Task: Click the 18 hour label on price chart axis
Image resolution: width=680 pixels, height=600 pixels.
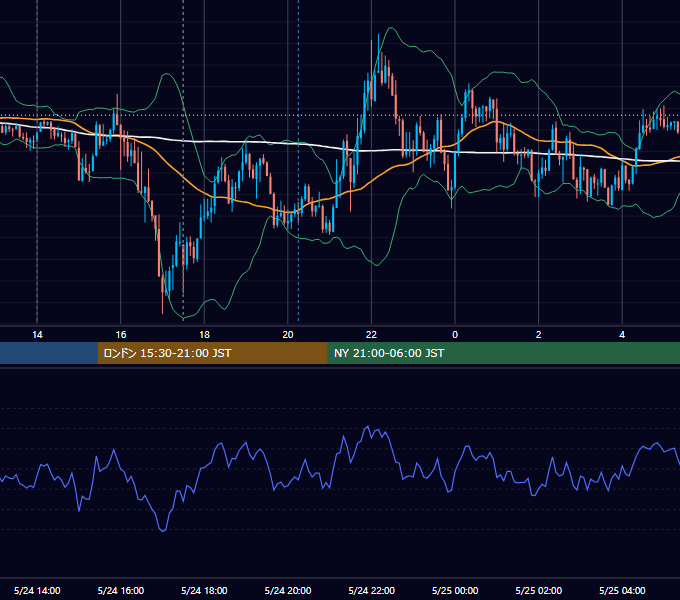Action: click(204, 335)
